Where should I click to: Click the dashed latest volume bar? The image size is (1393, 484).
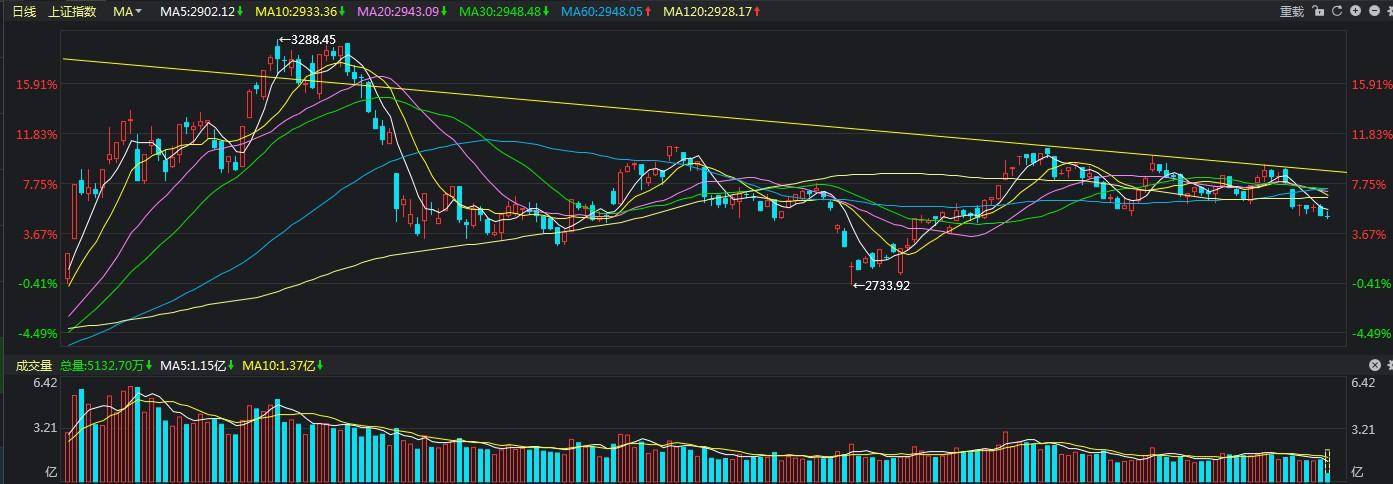coord(1329,466)
